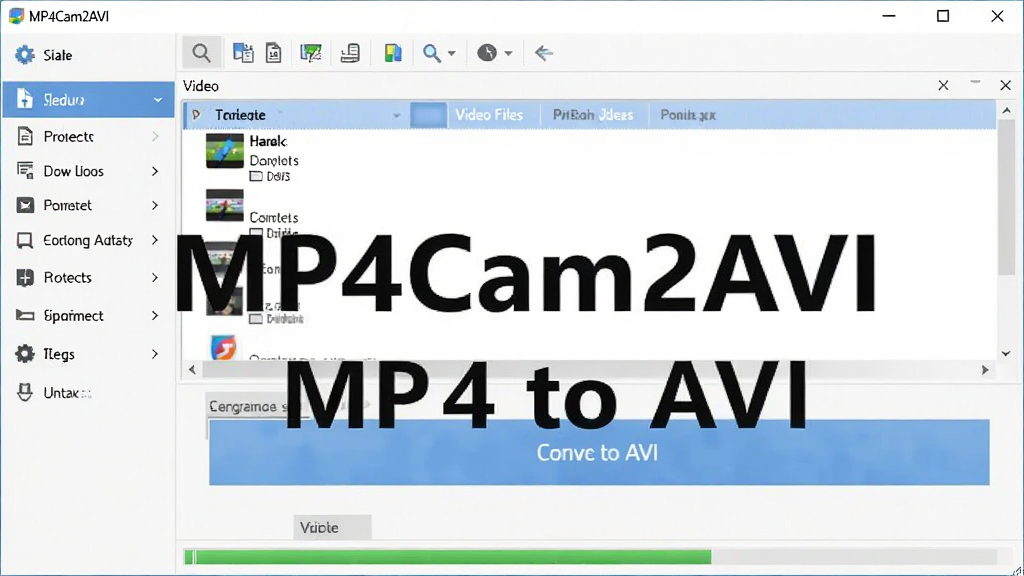Click the stacked pages toolbar icon
This screenshot has height=576, width=1024.
coord(350,53)
